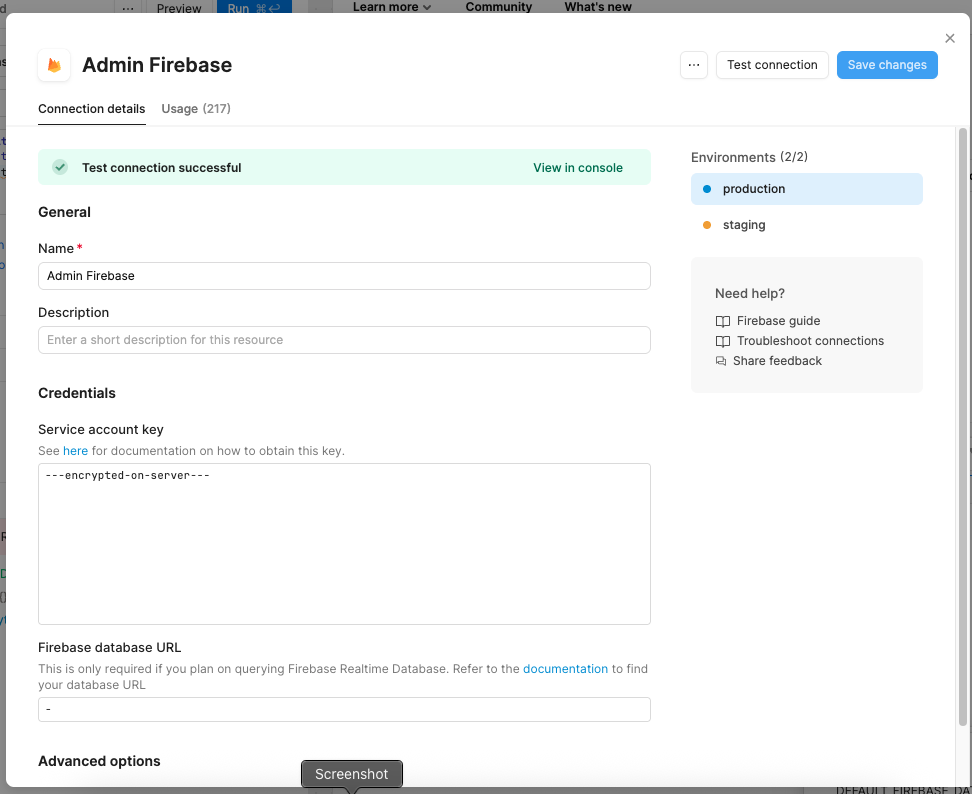Open the 'here' documentation link
The width and height of the screenshot is (972, 794).
(x=76, y=451)
